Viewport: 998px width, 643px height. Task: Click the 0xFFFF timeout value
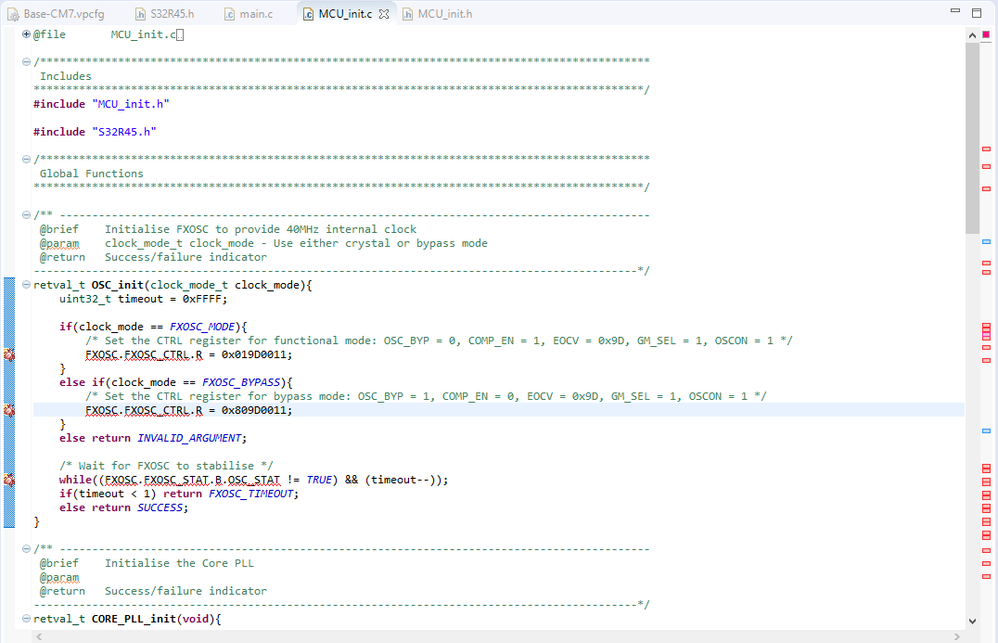(202, 299)
